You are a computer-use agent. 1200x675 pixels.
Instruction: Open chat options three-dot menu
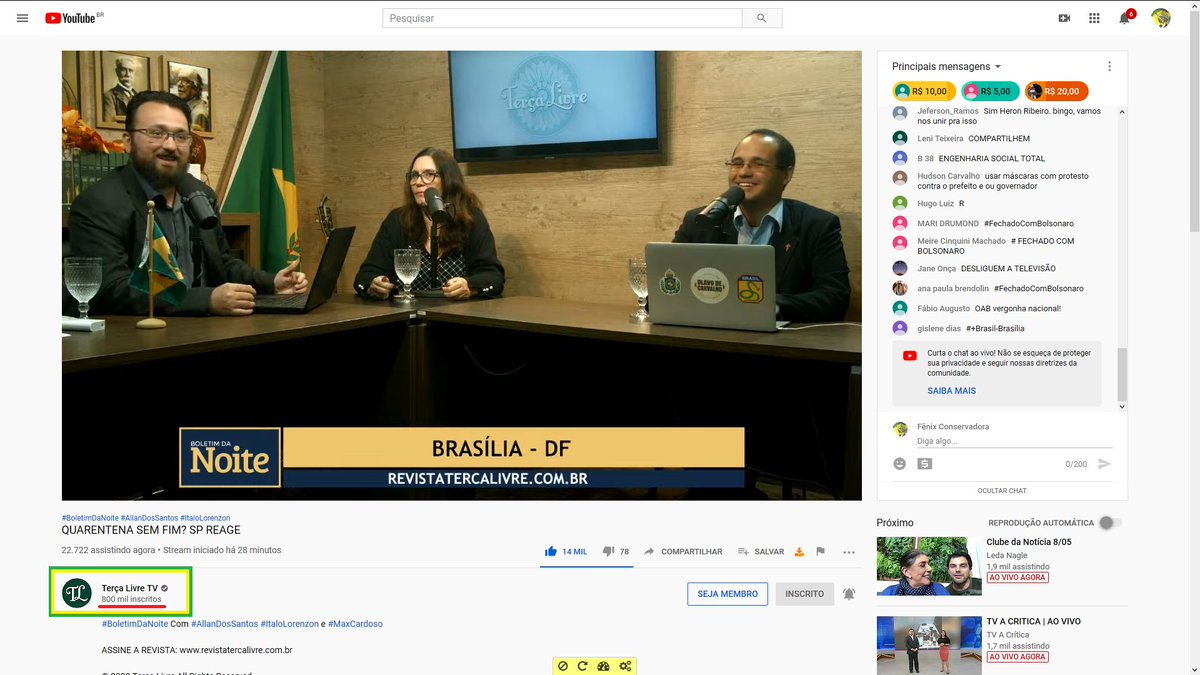tap(1109, 66)
